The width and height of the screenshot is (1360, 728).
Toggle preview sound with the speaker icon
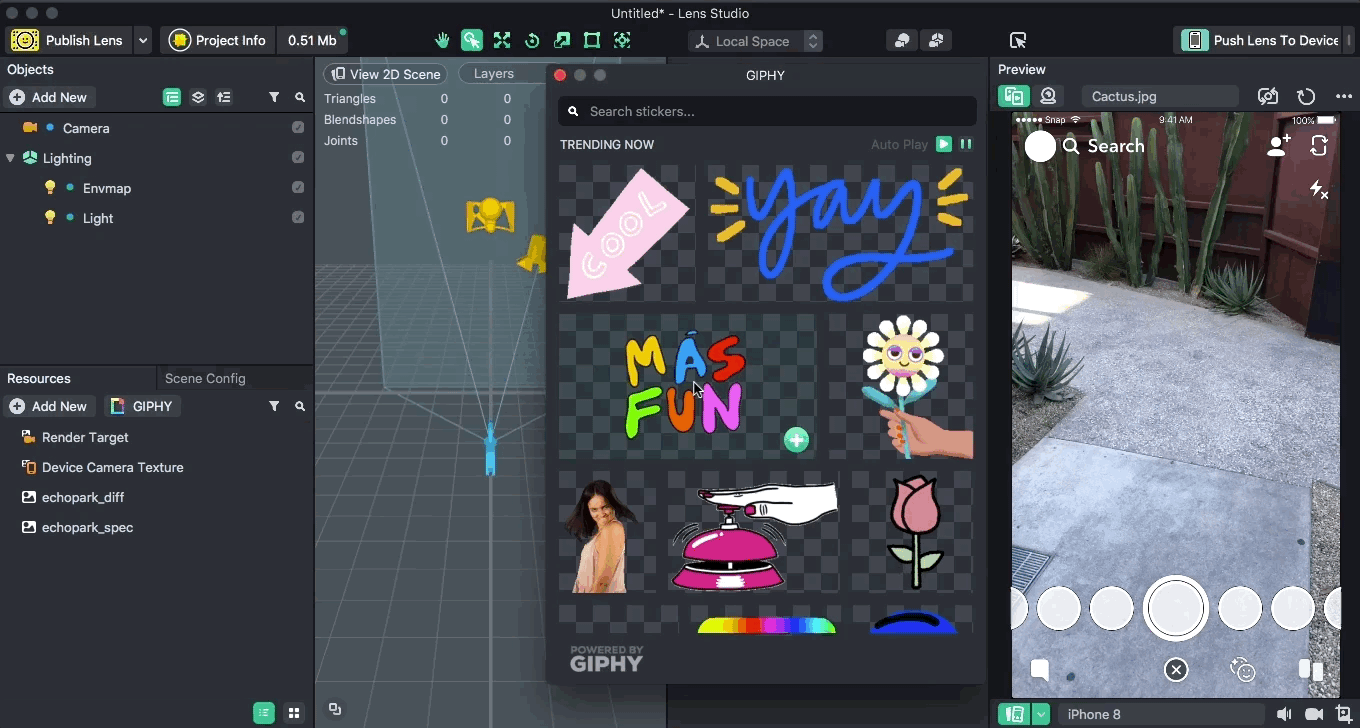[x=1284, y=714]
